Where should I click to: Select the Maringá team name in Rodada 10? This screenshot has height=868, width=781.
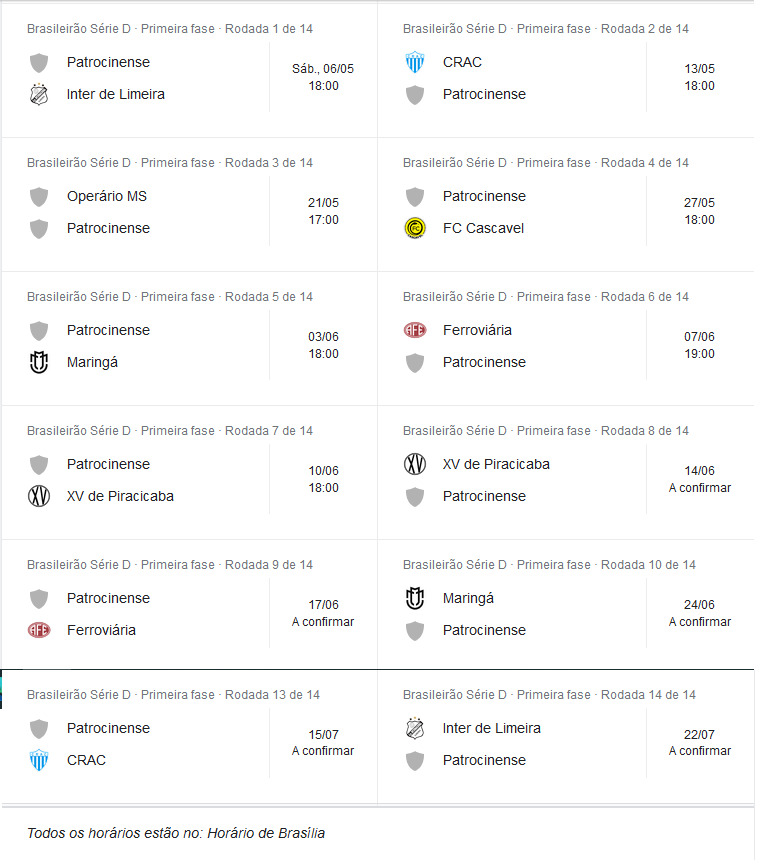pos(468,598)
